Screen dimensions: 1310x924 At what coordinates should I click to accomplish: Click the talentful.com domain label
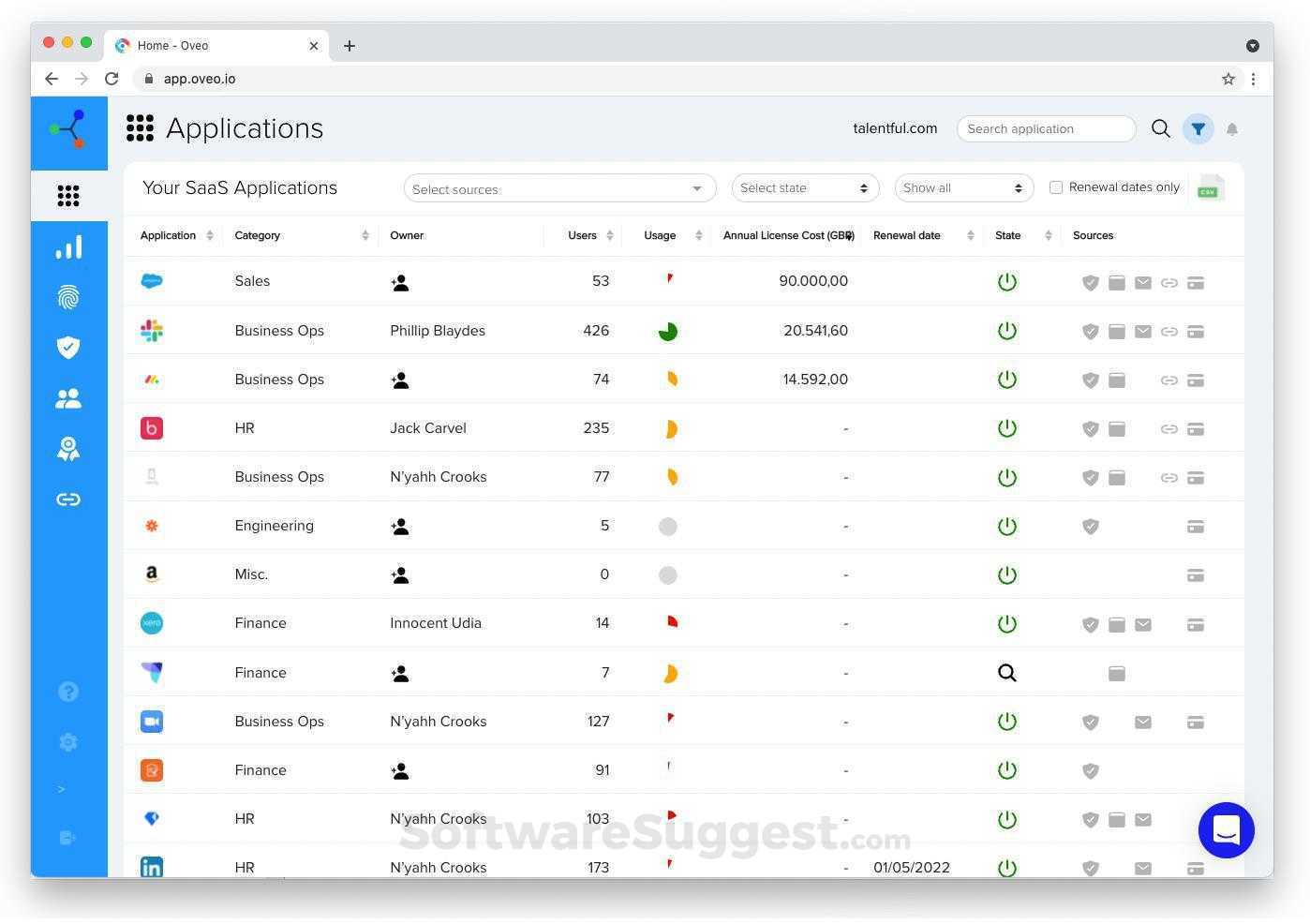pos(895,128)
